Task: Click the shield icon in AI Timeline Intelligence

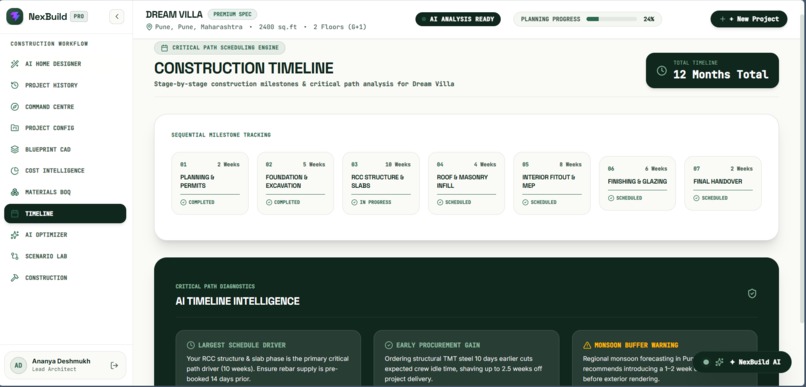Action: (x=752, y=293)
